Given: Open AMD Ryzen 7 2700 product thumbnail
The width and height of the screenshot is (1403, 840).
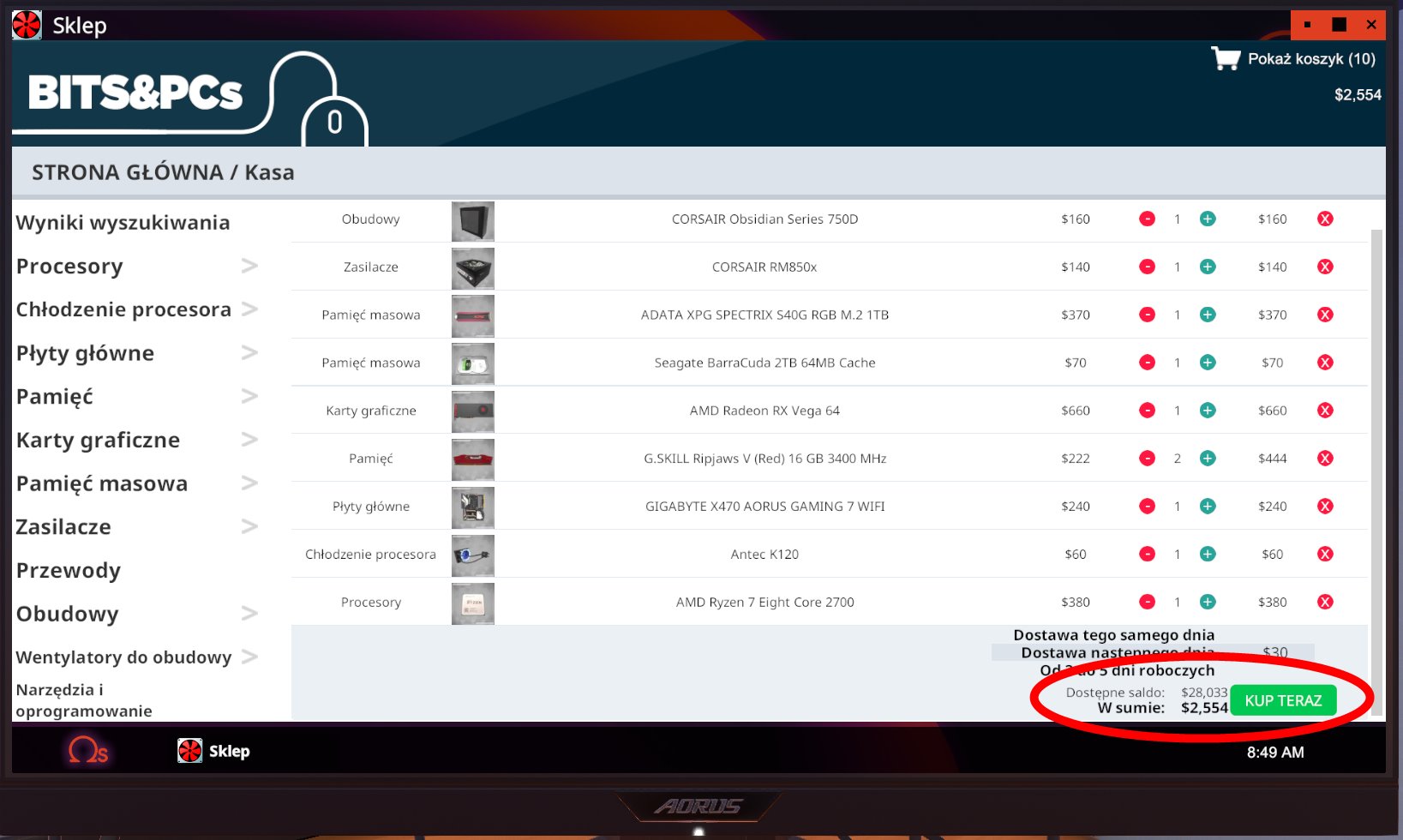Looking at the screenshot, I should 473,604.
